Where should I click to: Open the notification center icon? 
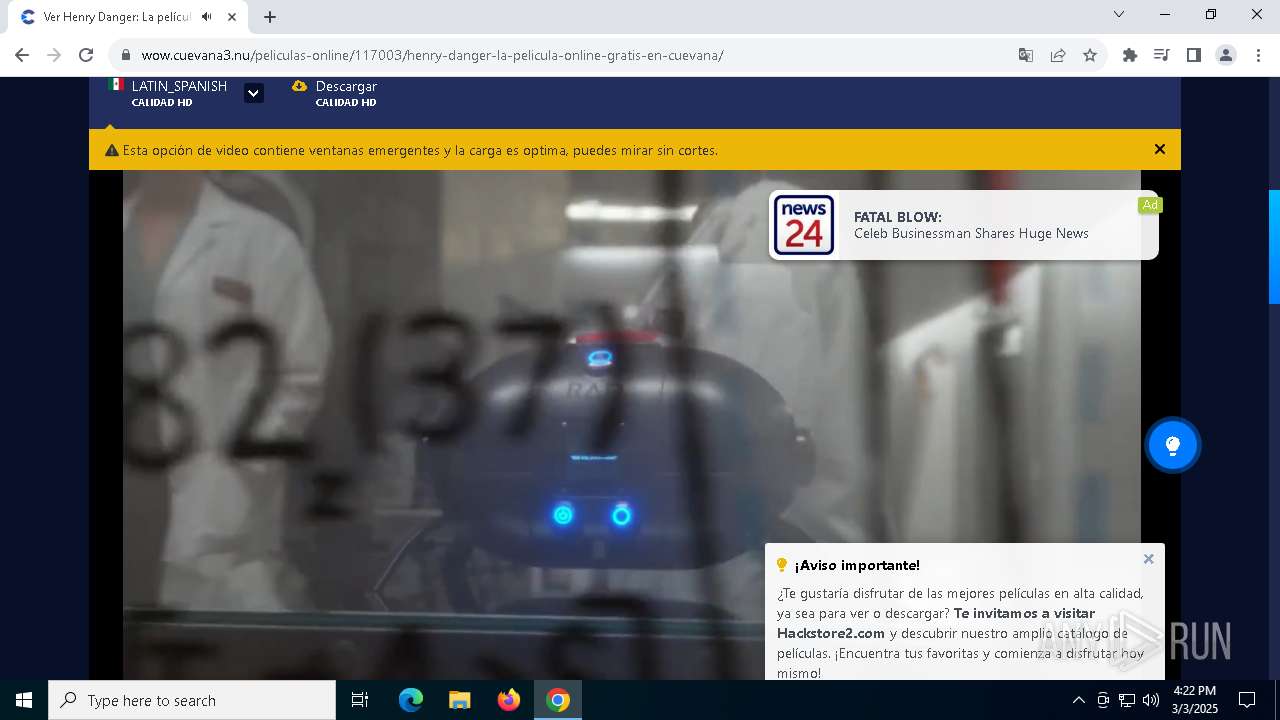point(1247,700)
